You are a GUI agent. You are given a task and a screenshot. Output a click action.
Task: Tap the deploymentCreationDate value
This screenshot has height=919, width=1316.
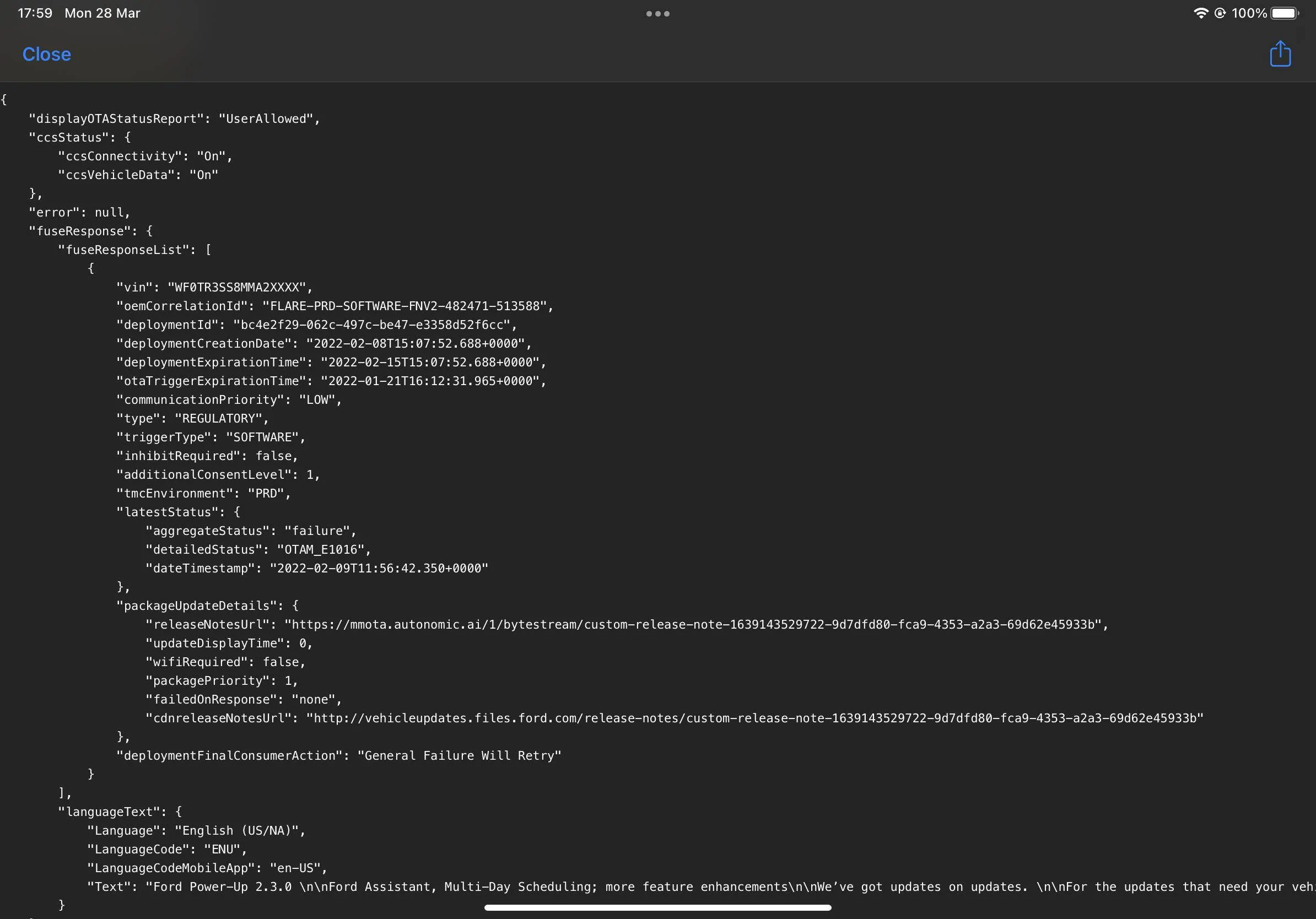tap(416, 343)
